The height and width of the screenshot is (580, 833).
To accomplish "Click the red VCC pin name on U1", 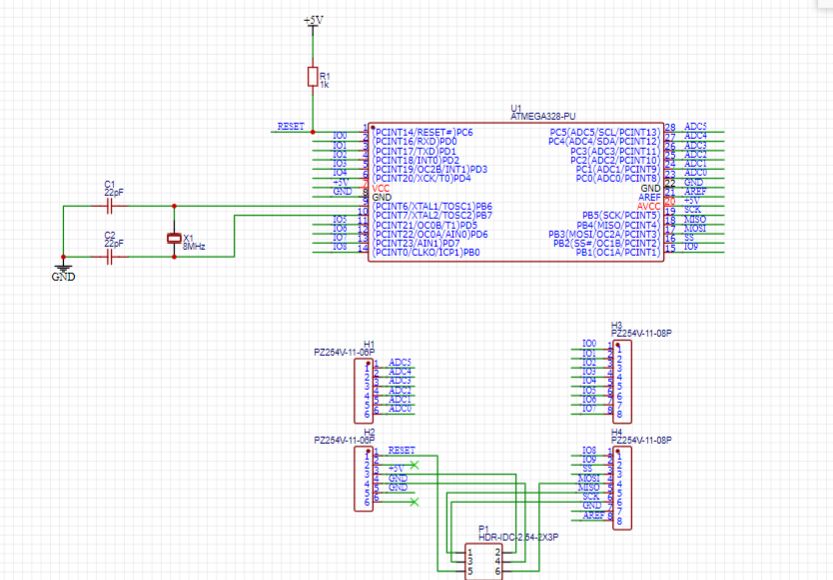I will [381, 189].
